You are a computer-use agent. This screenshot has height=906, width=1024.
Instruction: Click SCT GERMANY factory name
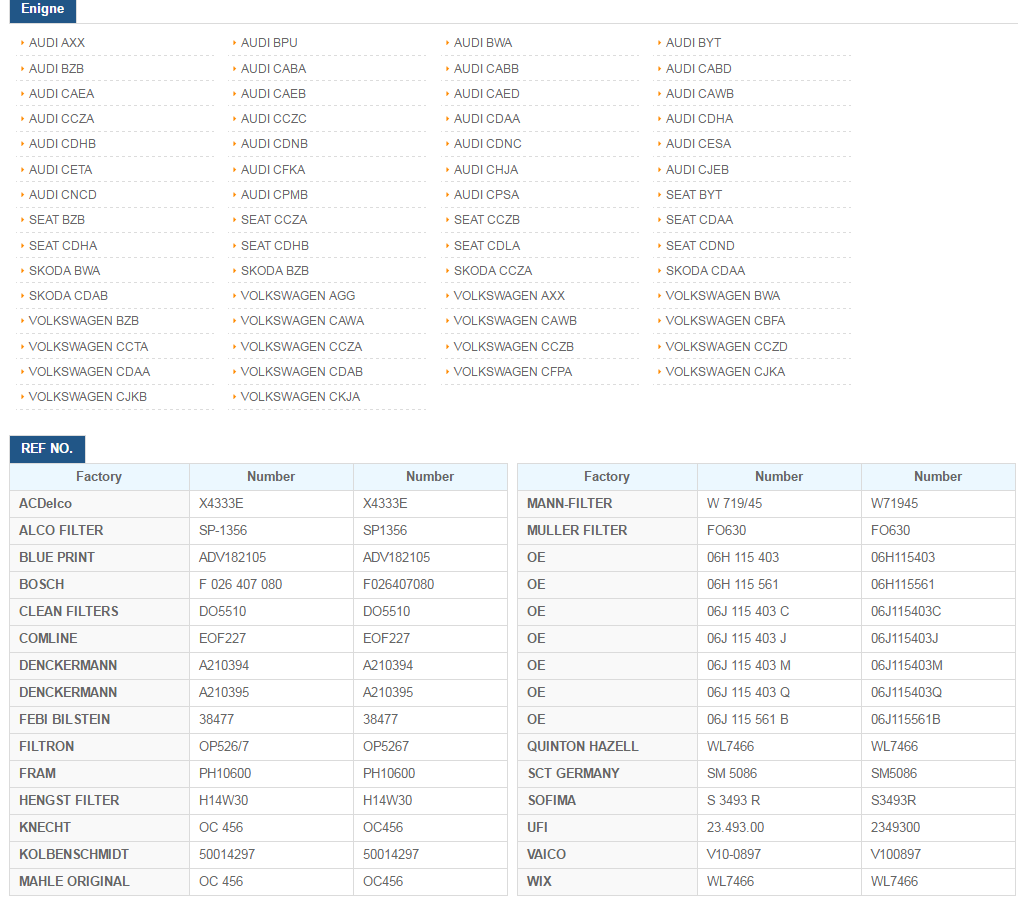(x=573, y=773)
